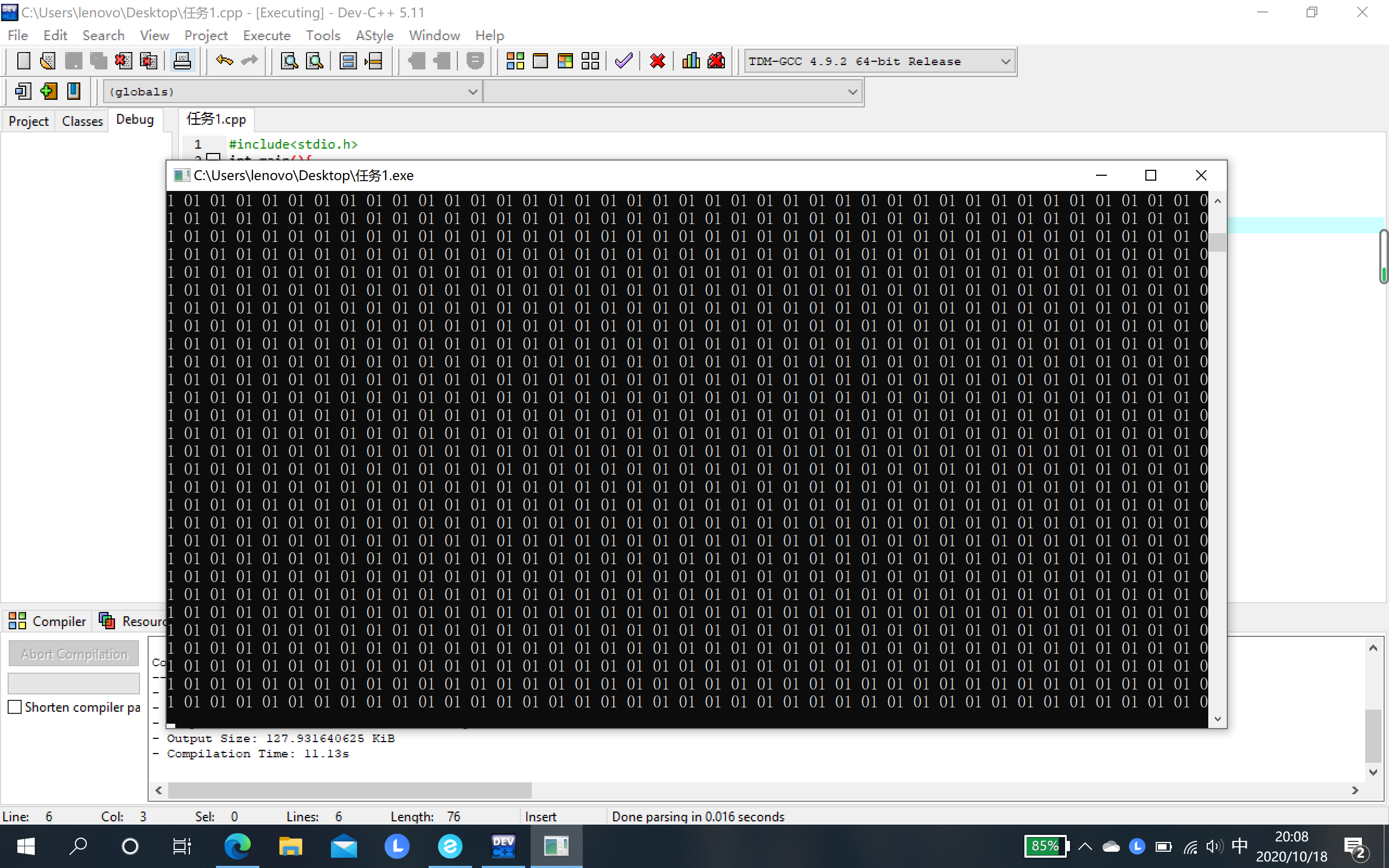Screen dimensions: 1389x868
Task: Expand the TDM-GCC compiler dropdown
Action: coord(1005,61)
